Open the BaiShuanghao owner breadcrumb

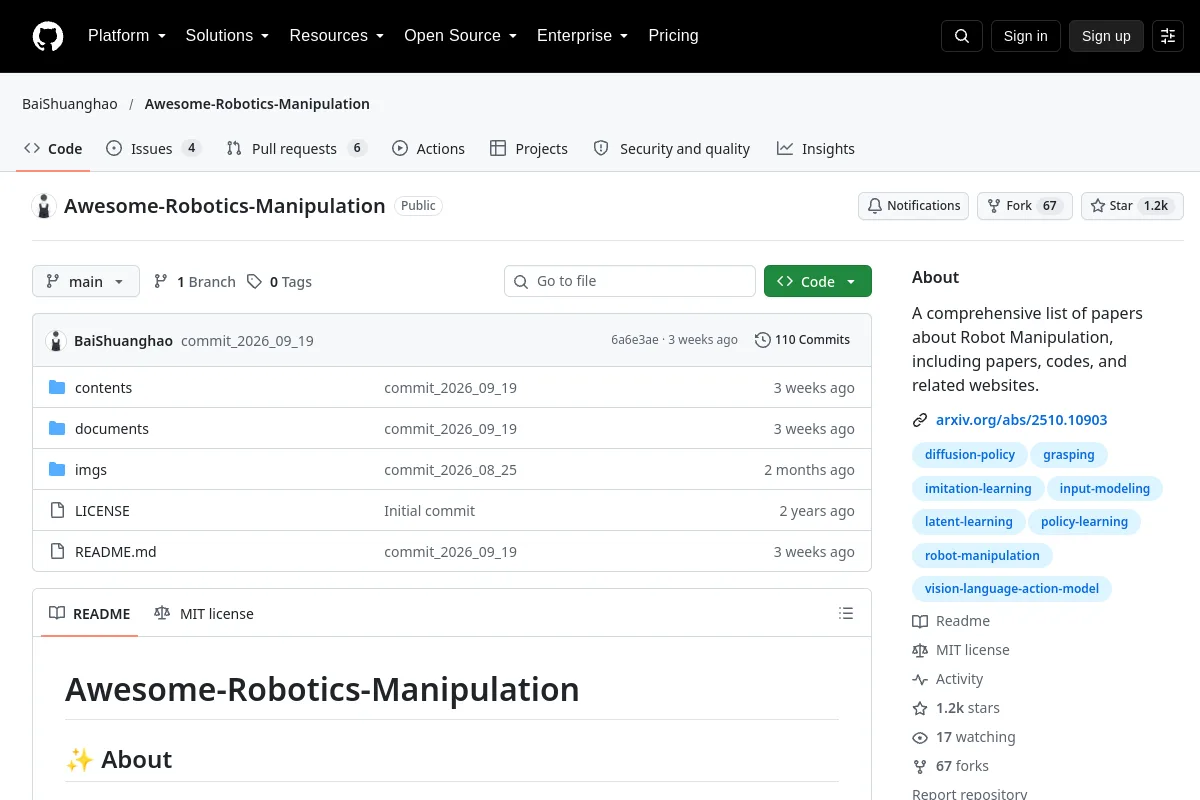click(70, 104)
